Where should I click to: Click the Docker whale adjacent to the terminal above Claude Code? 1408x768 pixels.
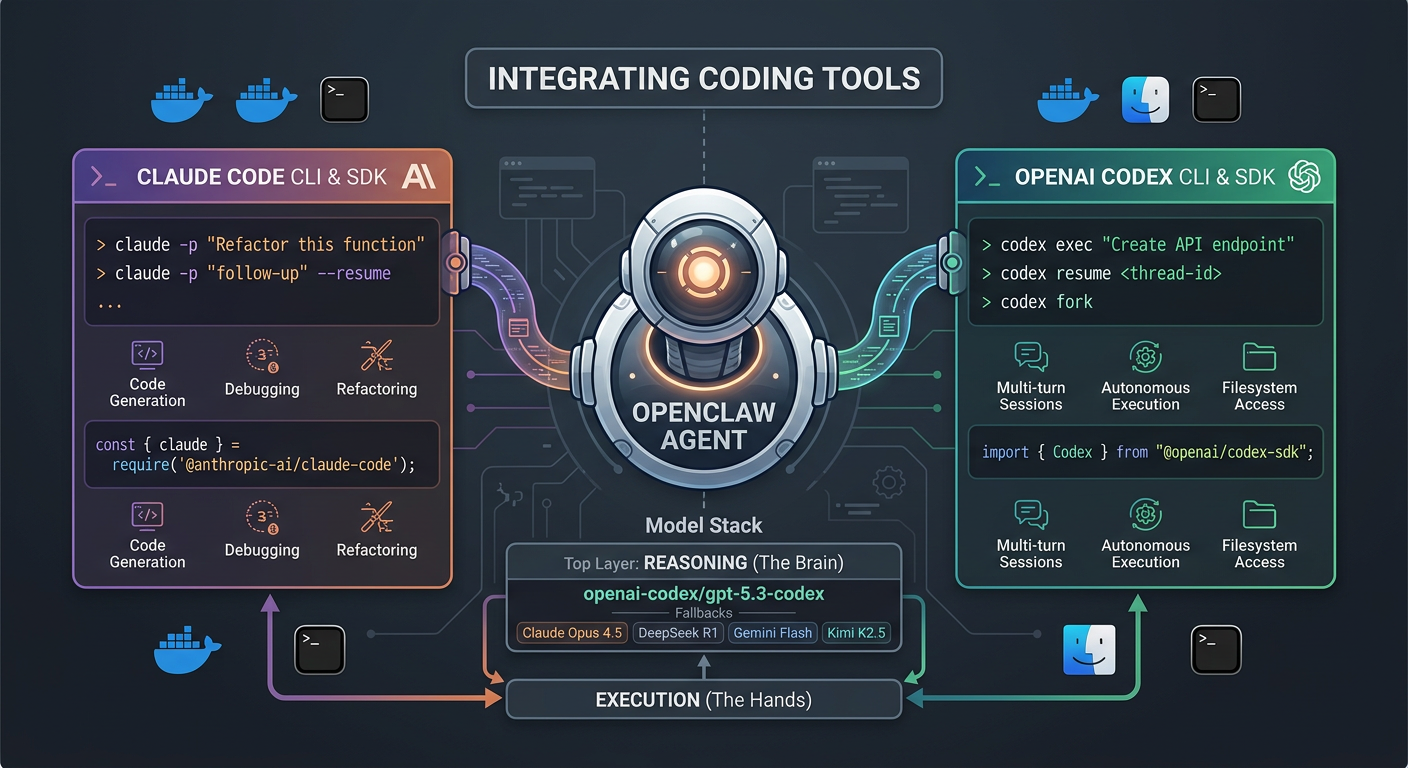click(x=266, y=102)
